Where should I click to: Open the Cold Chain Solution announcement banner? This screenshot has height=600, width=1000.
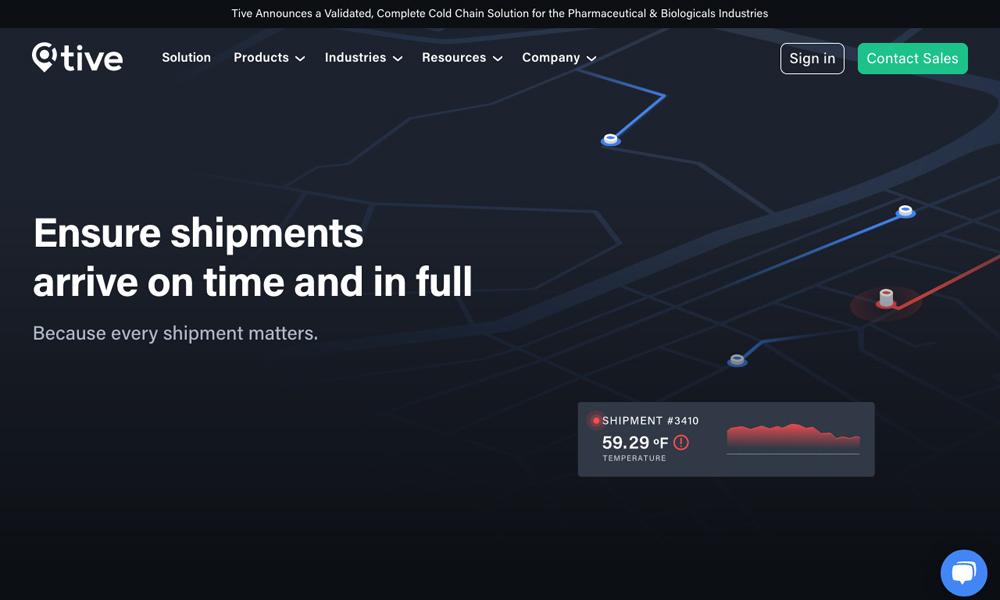tap(500, 14)
